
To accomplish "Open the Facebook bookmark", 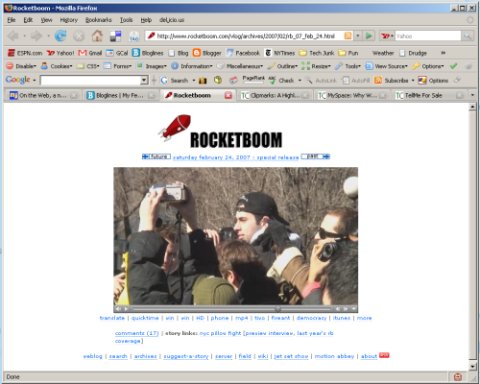I will pos(243,53).
